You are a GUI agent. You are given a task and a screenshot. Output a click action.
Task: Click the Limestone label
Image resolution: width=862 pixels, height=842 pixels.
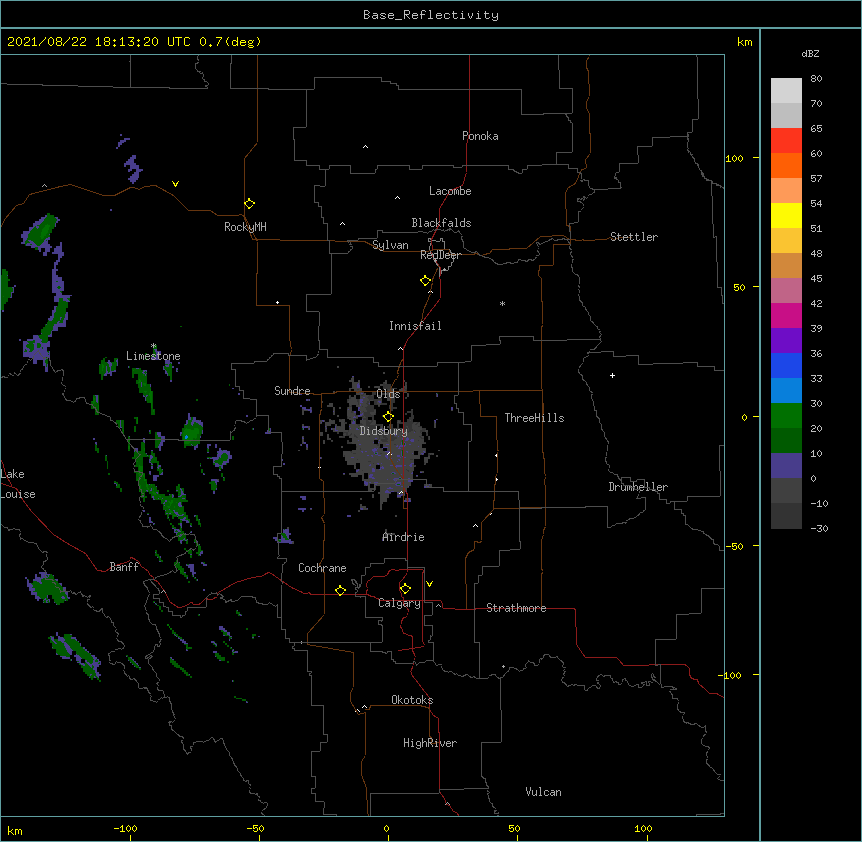pos(153,356)
